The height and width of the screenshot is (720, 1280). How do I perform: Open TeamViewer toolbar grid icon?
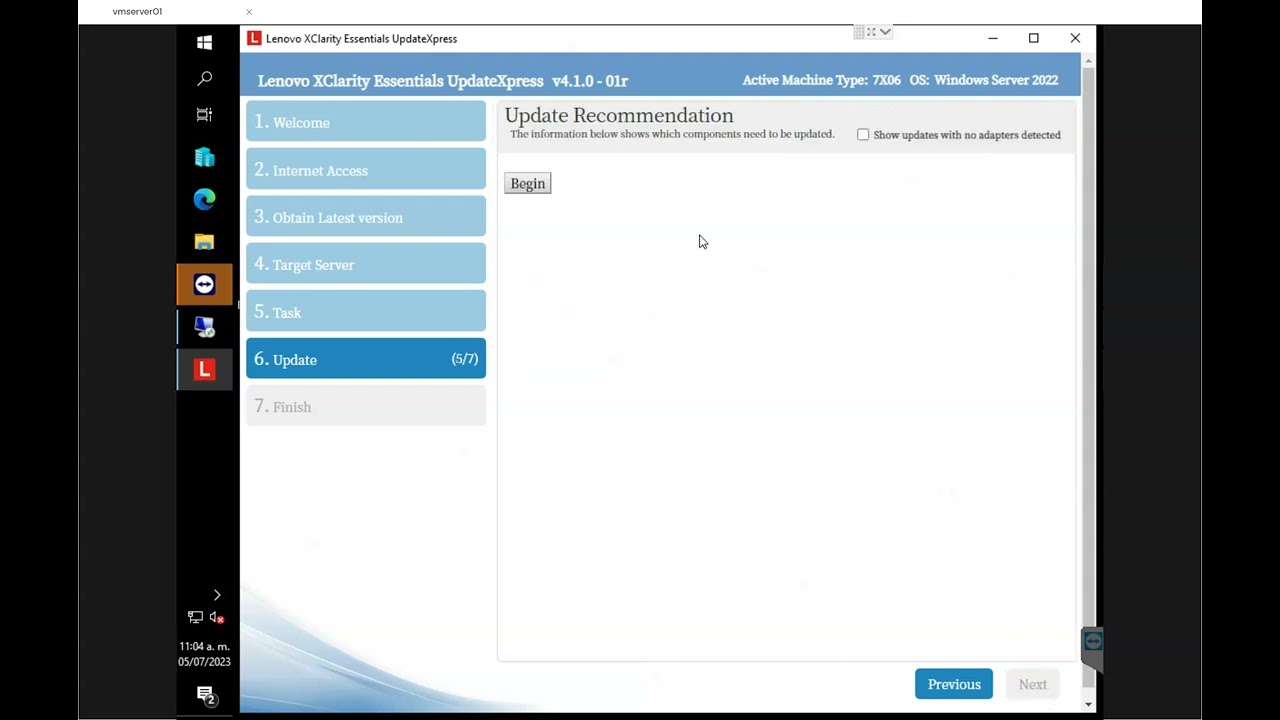pyautogui.click(x=858, y=32)
